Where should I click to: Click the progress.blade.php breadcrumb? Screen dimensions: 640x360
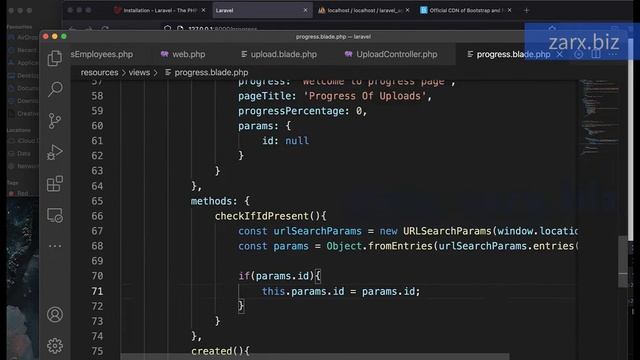pyautogui.click(x=207, y=72)
